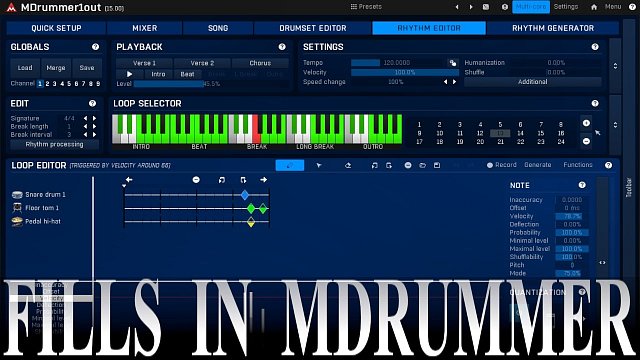
Task: Click the Save button in Globals
Action: point(87,68)
